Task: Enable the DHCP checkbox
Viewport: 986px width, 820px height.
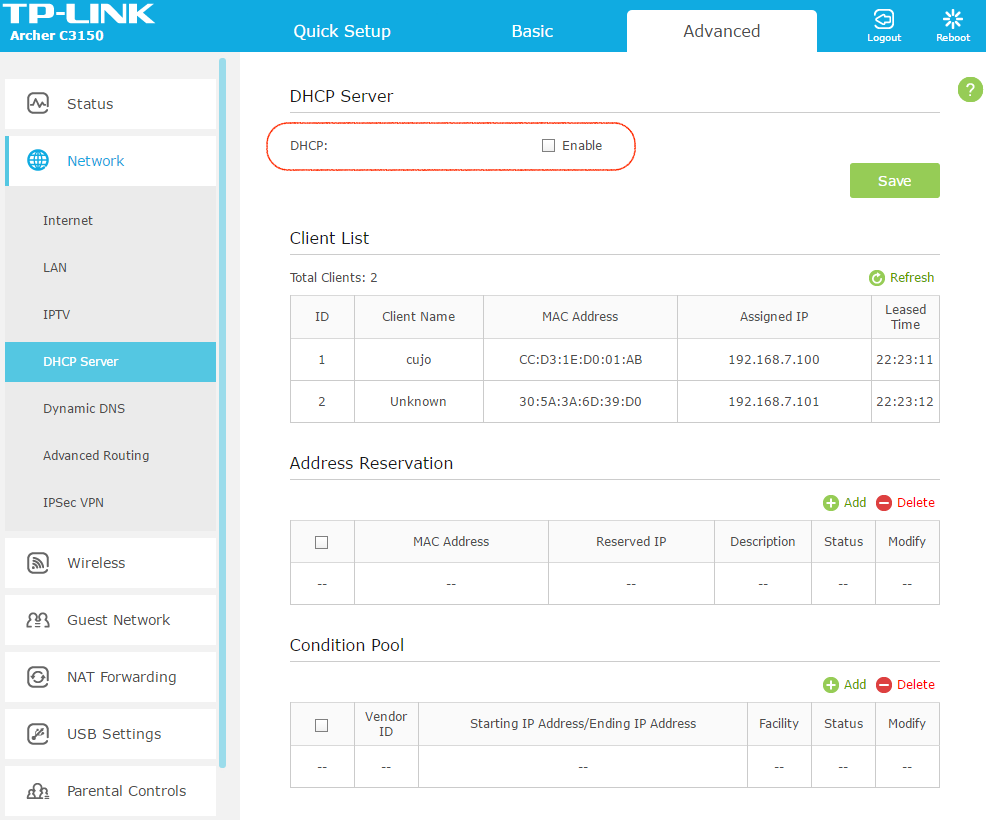Action: 548,146
